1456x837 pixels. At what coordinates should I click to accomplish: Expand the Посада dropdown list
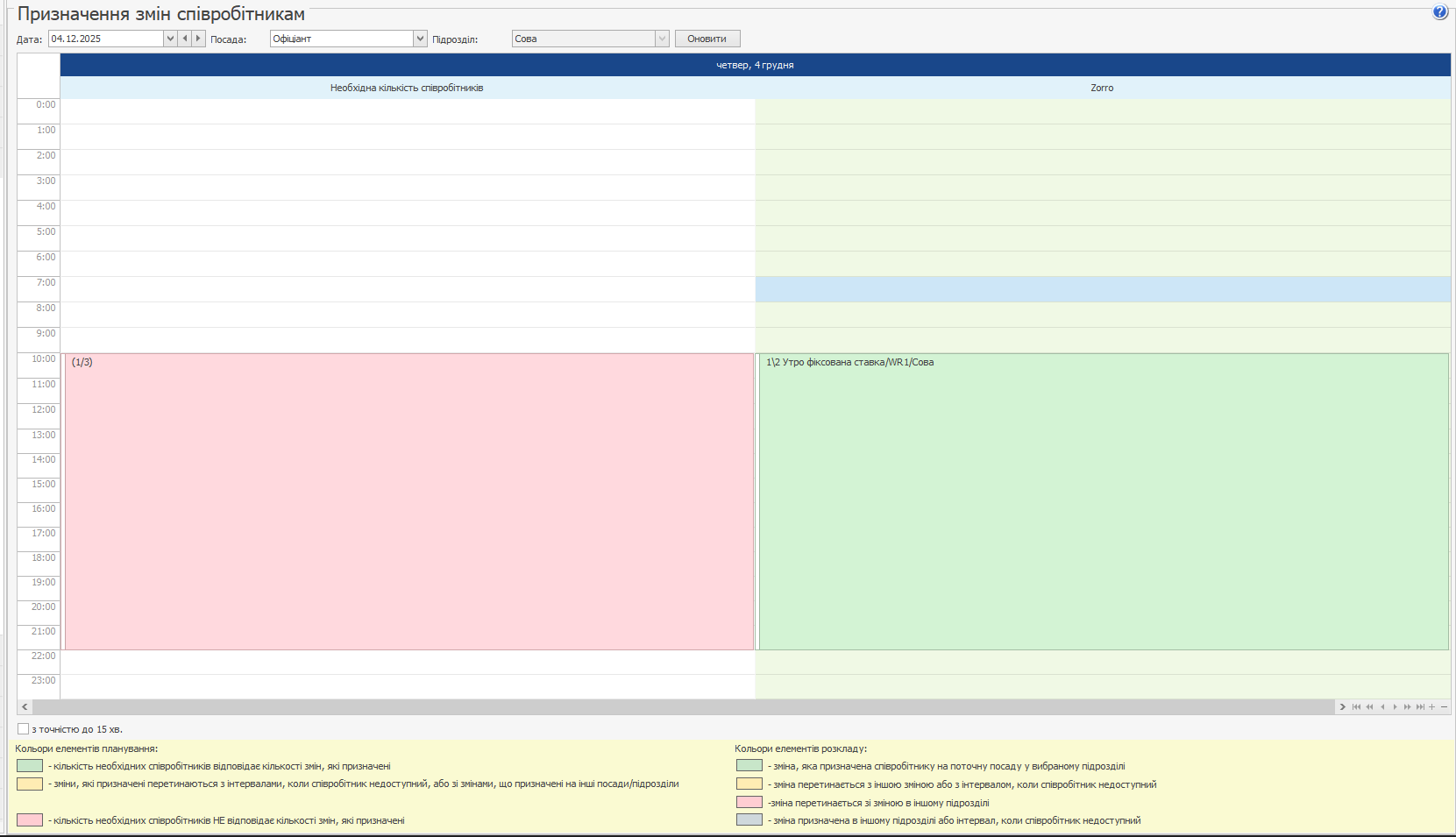(421, 39)
